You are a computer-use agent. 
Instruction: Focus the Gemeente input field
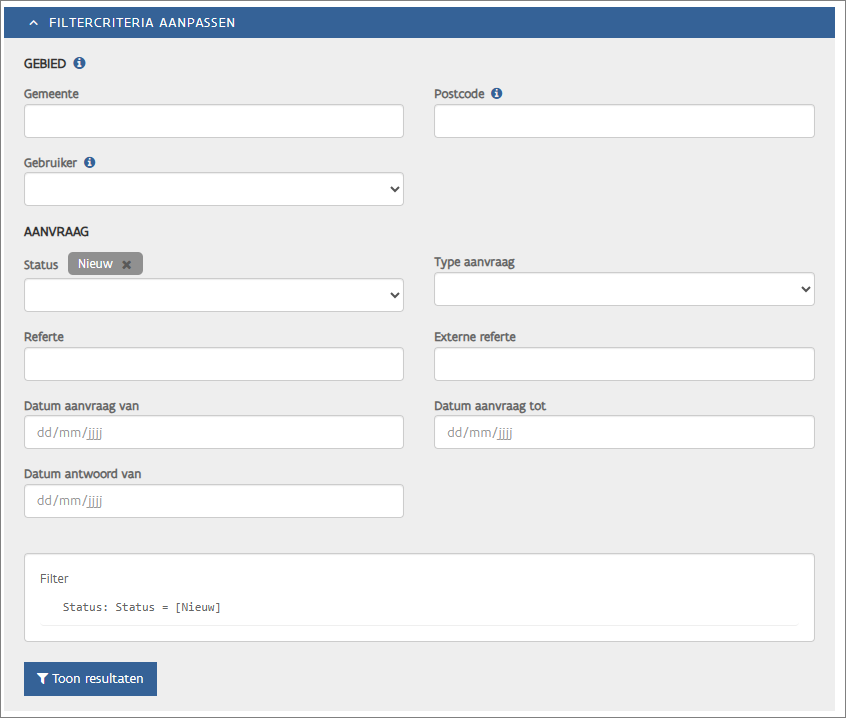pos(213,121)
